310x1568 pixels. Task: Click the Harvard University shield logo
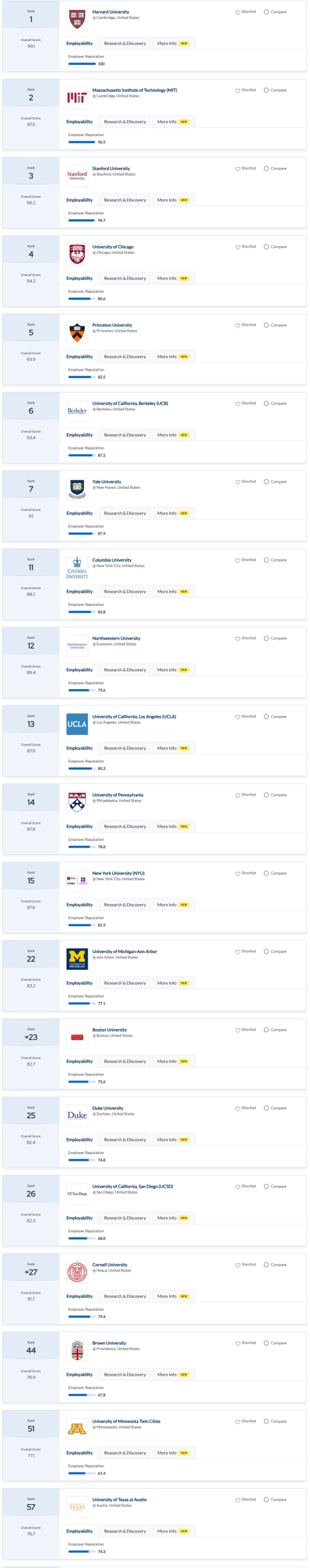(77, 19)
